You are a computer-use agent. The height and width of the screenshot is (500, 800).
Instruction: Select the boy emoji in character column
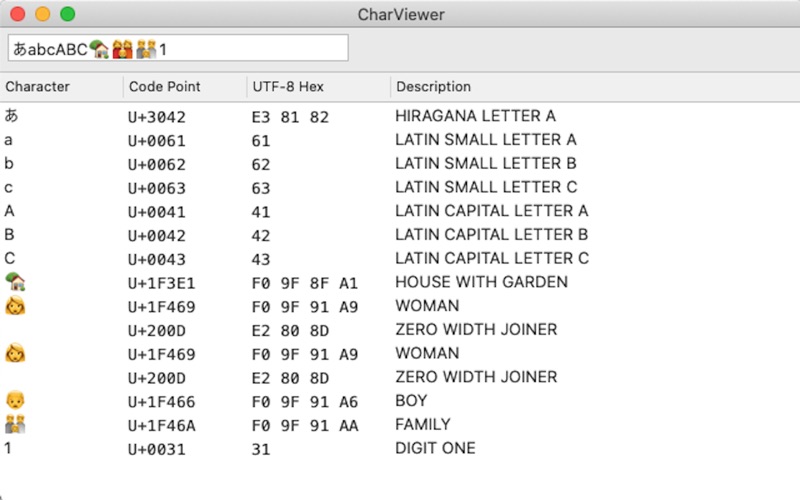point(15,401)
